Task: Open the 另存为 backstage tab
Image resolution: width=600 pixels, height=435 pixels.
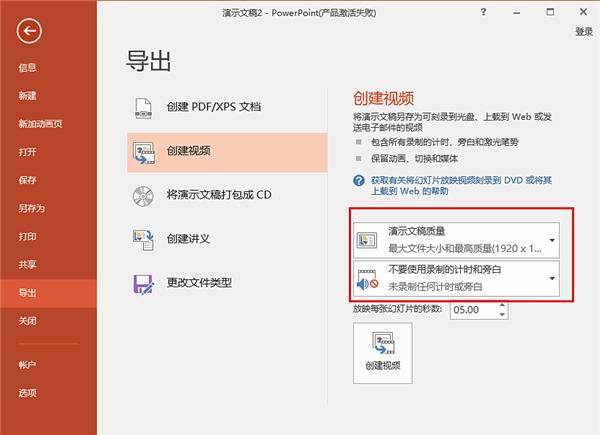Action: click(x=48, y=209)
